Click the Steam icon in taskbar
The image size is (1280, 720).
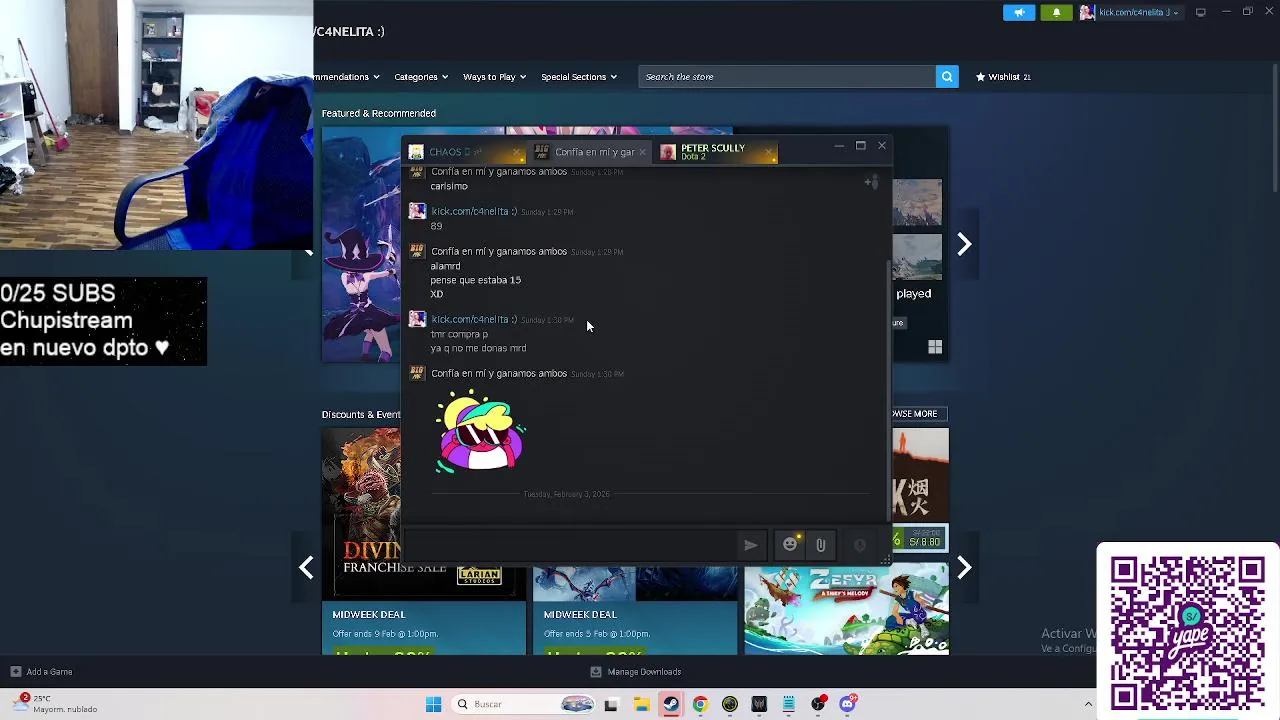pyautogui.click(x=670, y=704)
